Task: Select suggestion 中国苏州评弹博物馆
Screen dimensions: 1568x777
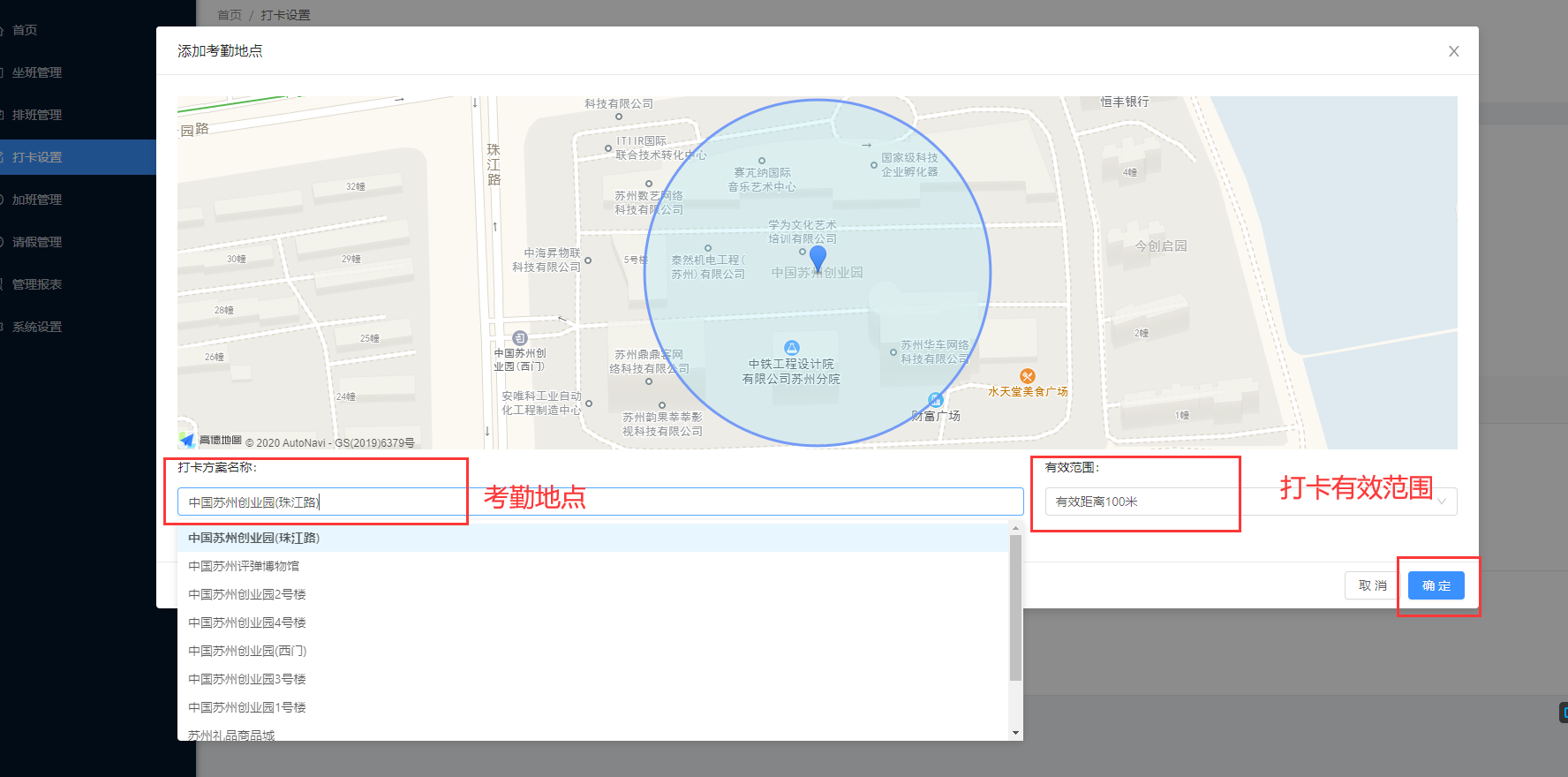Action: tap(592, 566)
